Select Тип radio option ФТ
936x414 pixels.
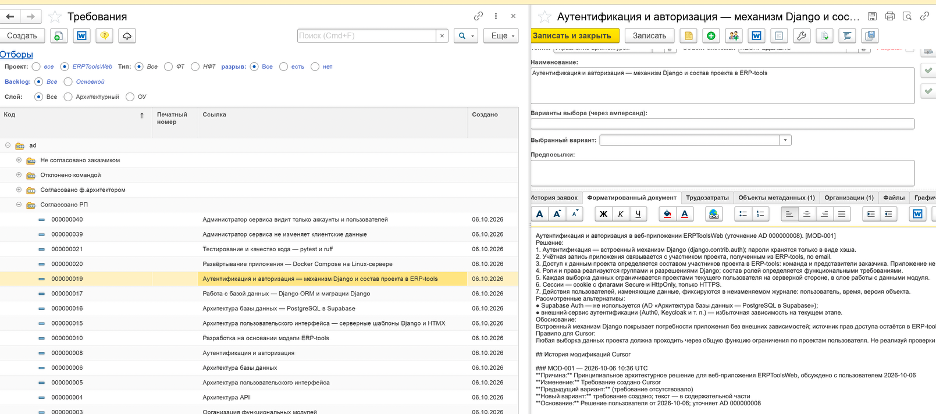click(x=168, y=67)
